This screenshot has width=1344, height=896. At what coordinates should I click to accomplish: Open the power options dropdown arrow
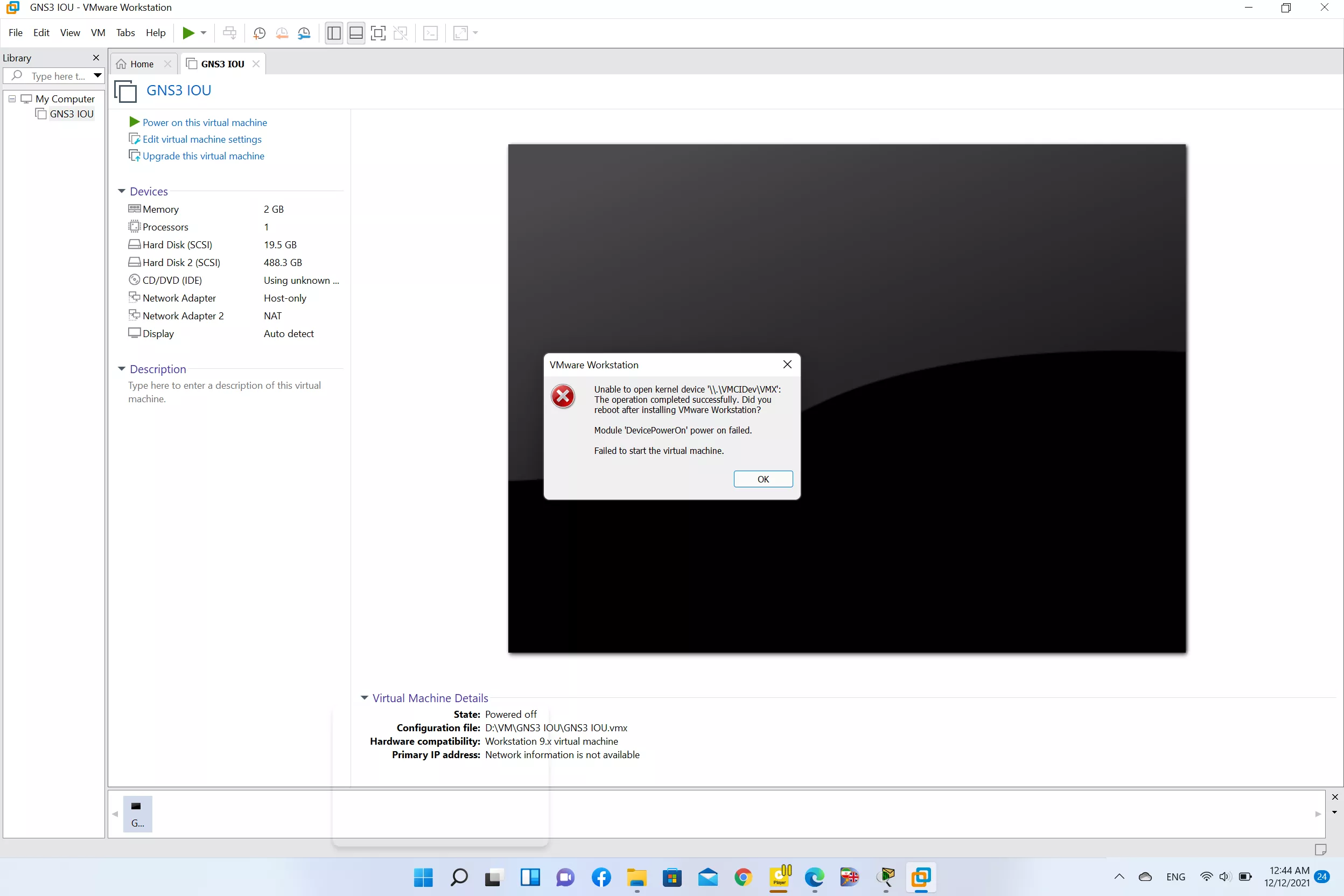(x=204, y=32)
